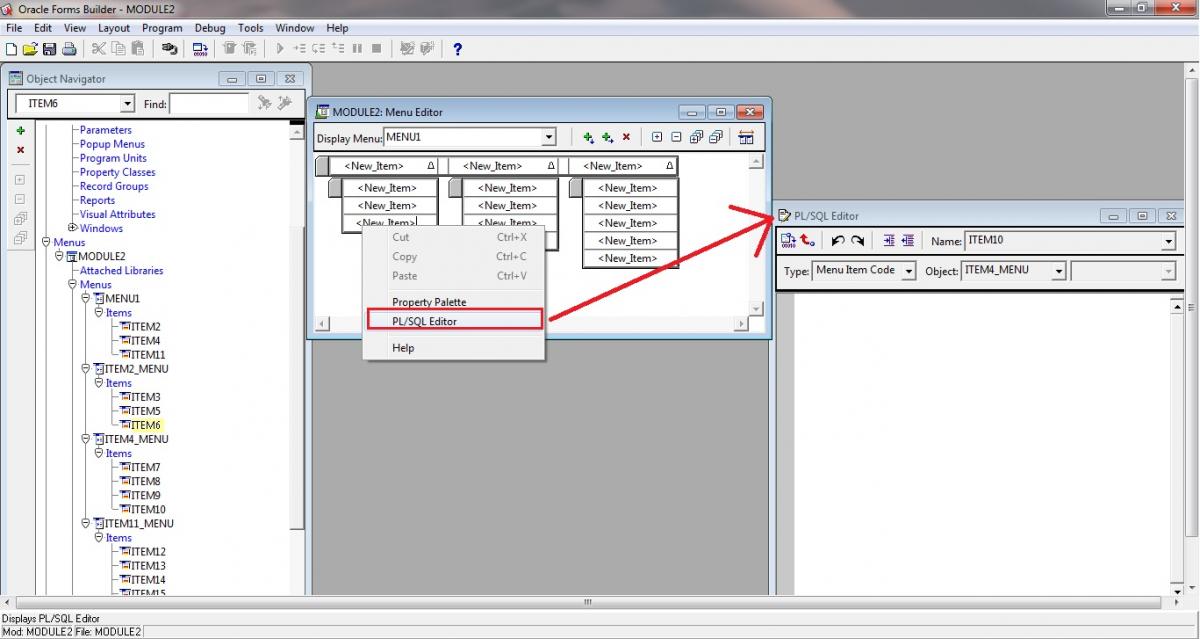The image size is (1200, 639).
Task: Click the Expand icon in Menu Editor toolbar
Action: point(657,138)
